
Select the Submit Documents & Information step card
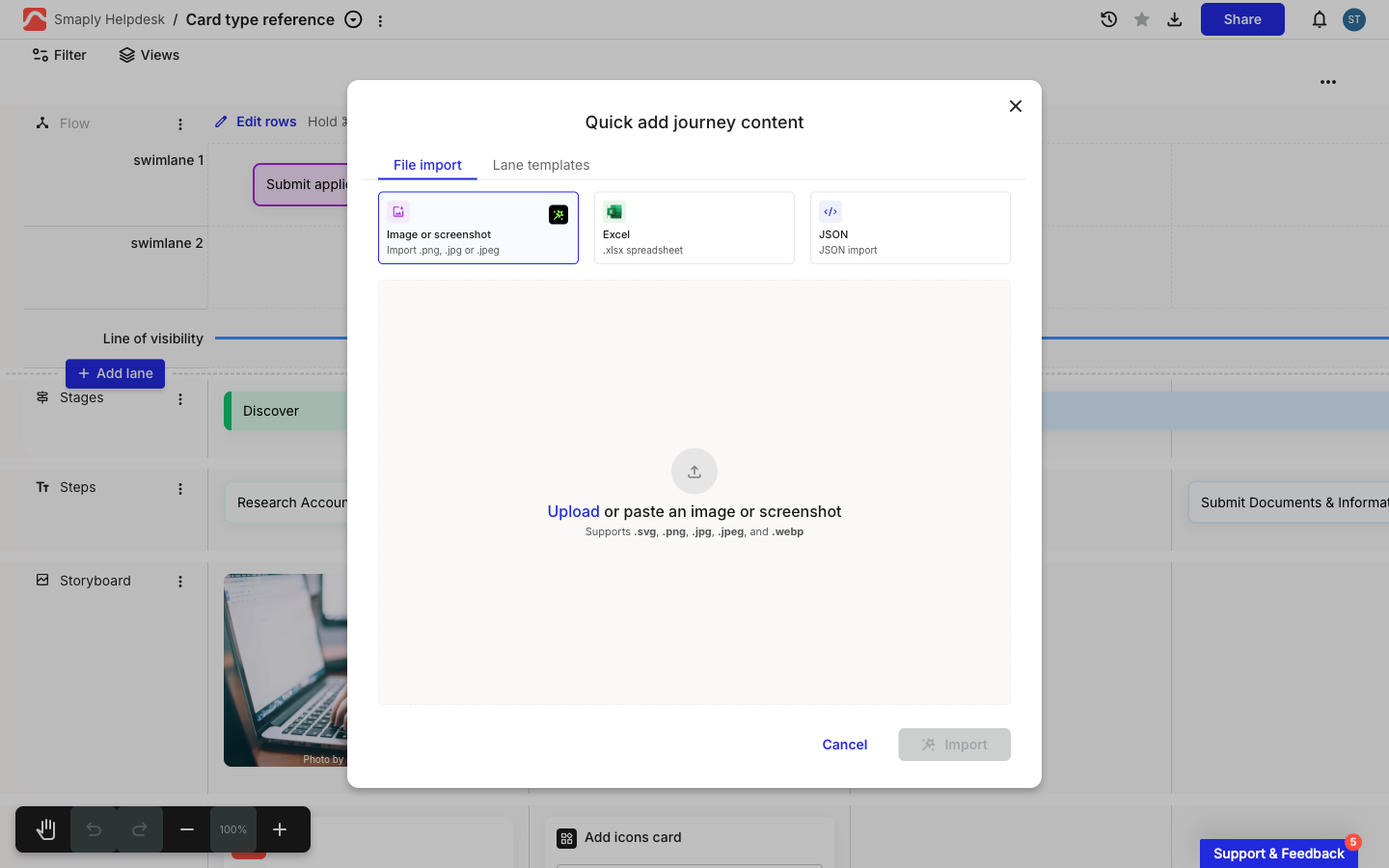pyautogui.click(x=1289, y=502)
